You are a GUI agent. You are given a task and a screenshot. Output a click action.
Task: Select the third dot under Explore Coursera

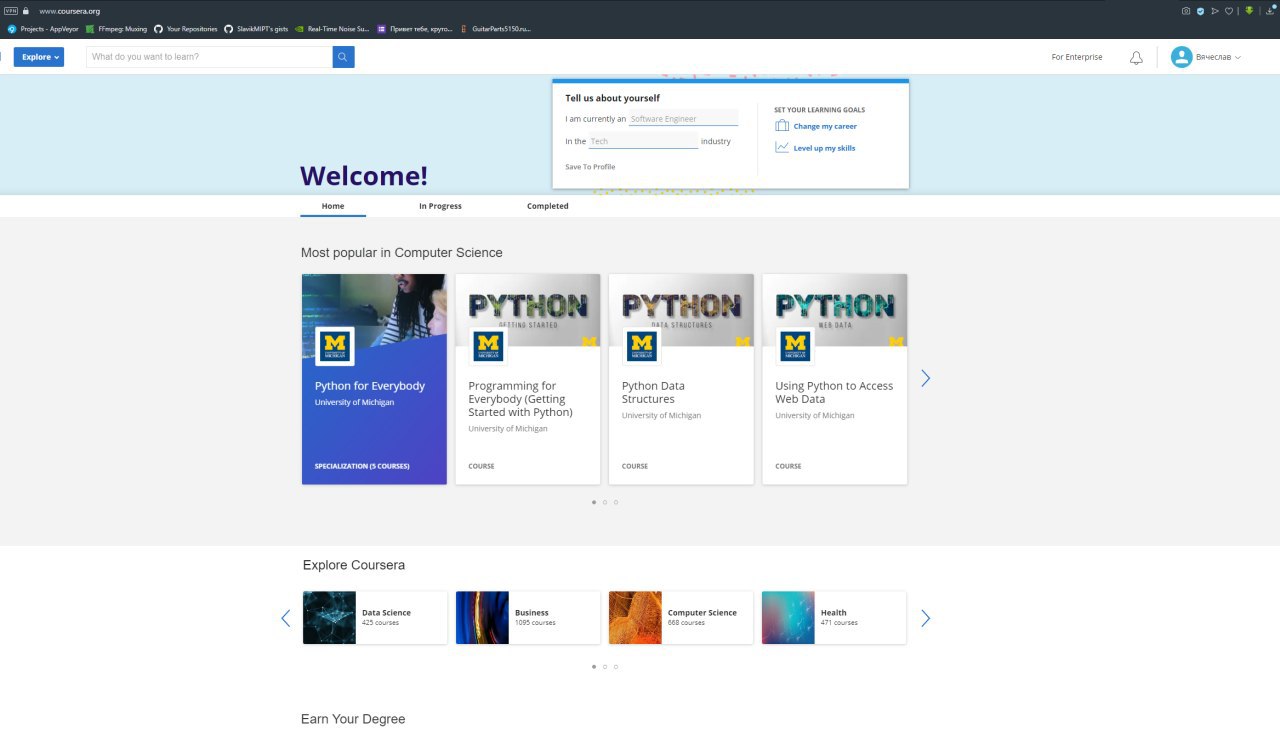(616, 666)
